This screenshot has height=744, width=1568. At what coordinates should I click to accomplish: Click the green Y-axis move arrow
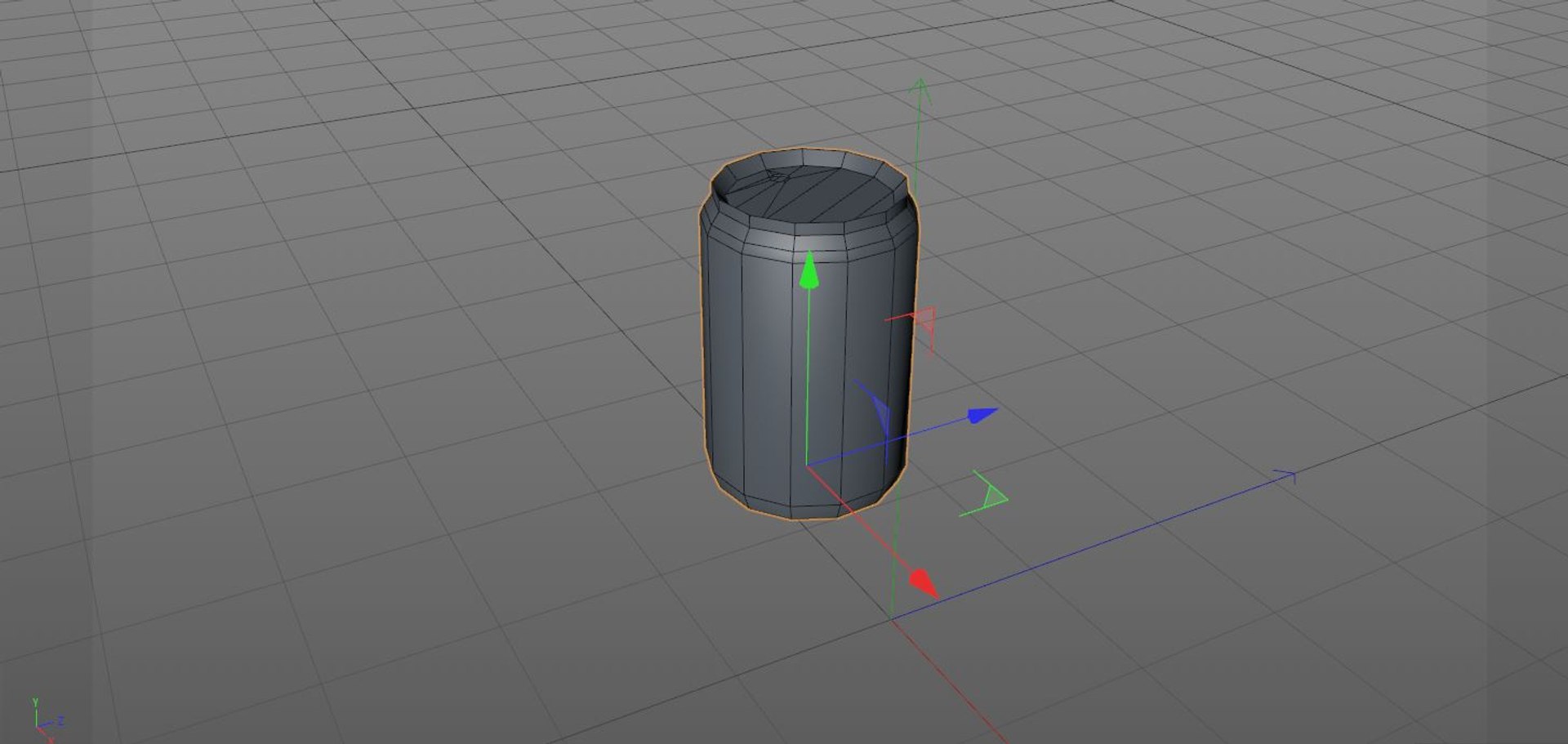pos(808,270)
